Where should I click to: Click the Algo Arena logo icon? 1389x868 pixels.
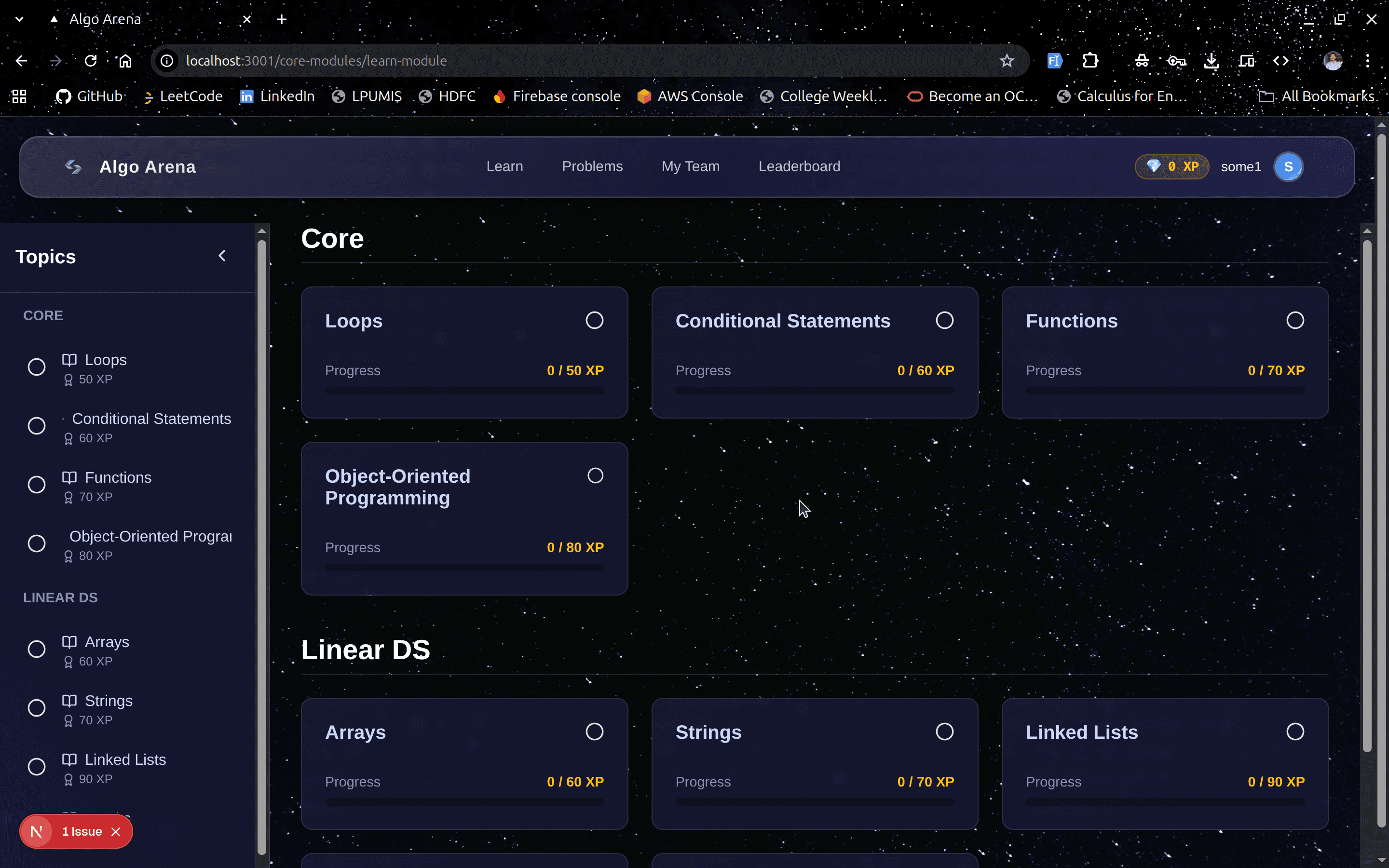pos(73,166)
